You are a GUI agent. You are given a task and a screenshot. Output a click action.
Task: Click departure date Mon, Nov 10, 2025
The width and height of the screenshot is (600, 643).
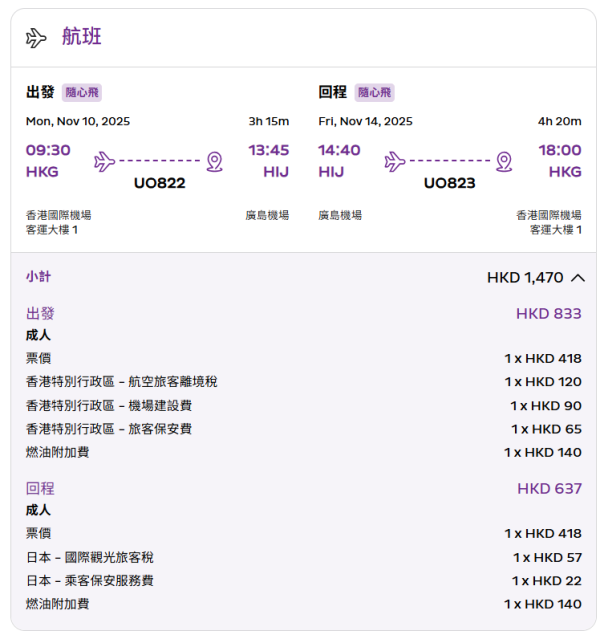pos(78,121)
